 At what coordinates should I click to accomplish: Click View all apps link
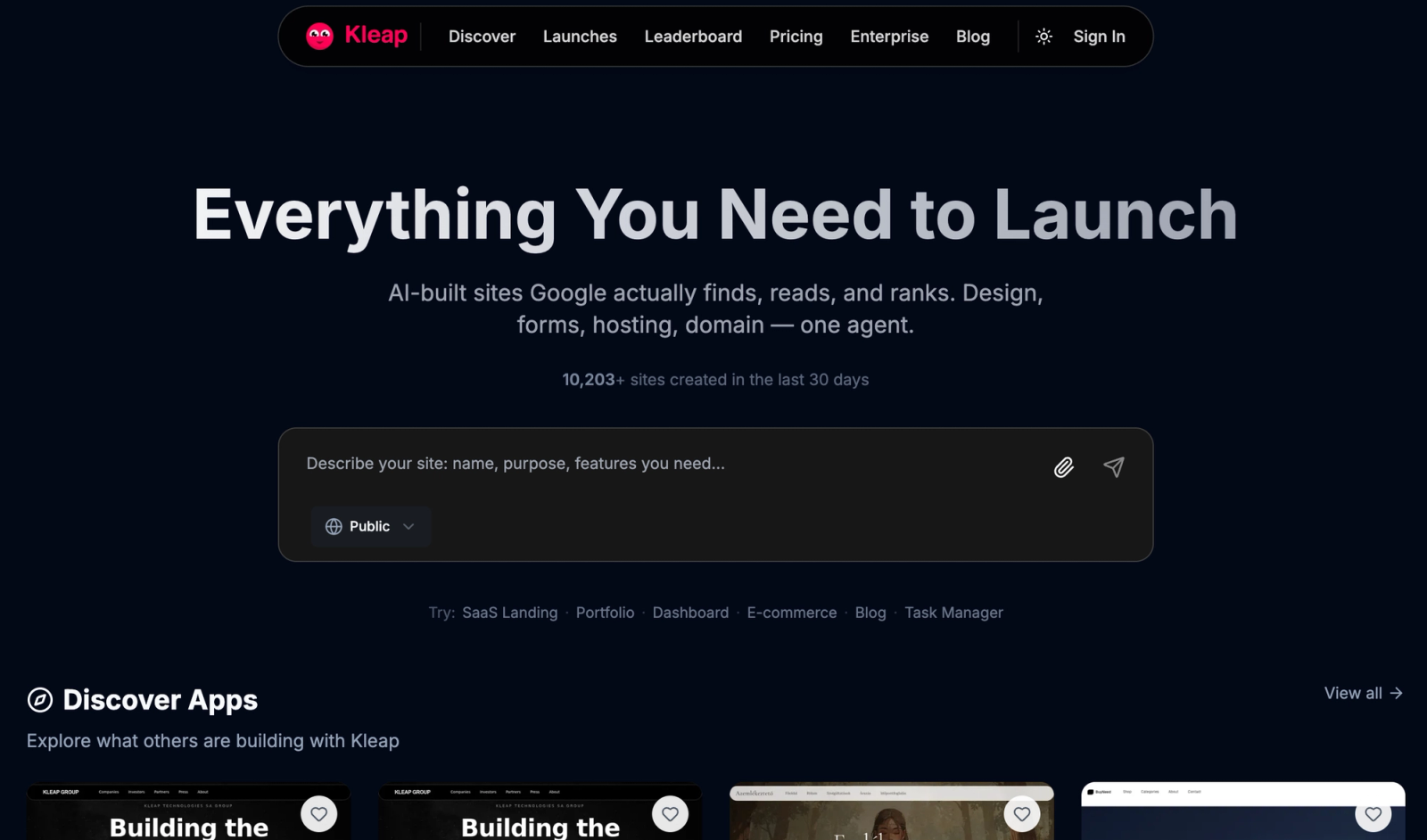coord(1364,693)
